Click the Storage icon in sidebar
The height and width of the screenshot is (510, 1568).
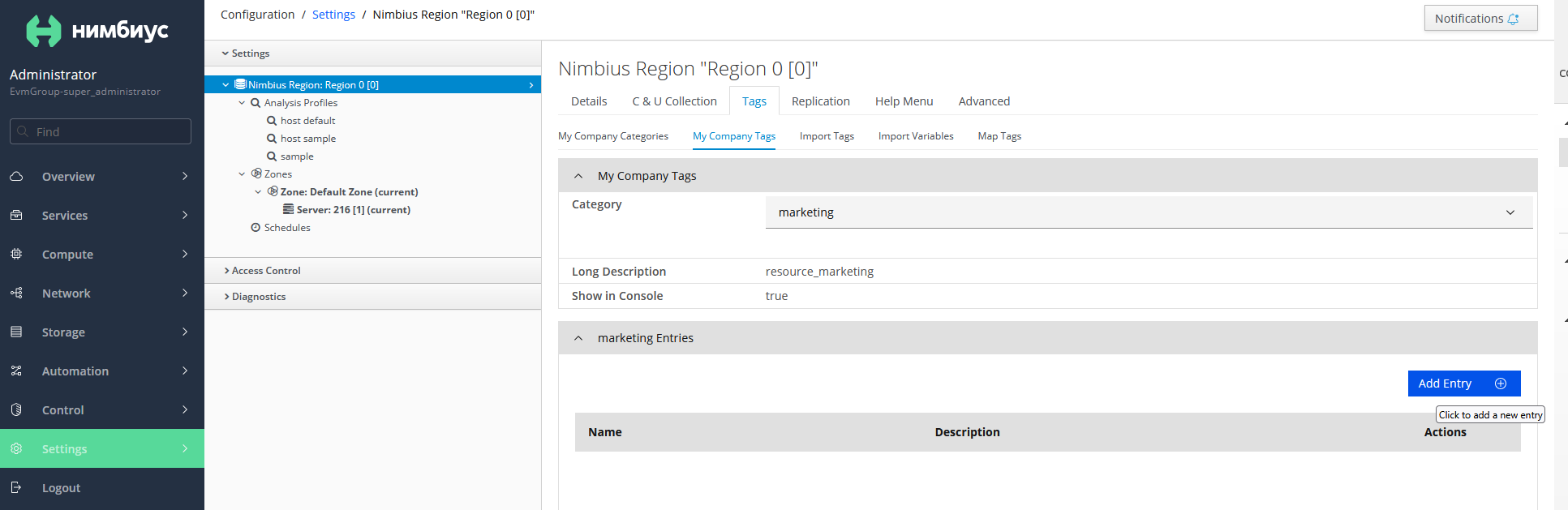(x=16, y=332)
